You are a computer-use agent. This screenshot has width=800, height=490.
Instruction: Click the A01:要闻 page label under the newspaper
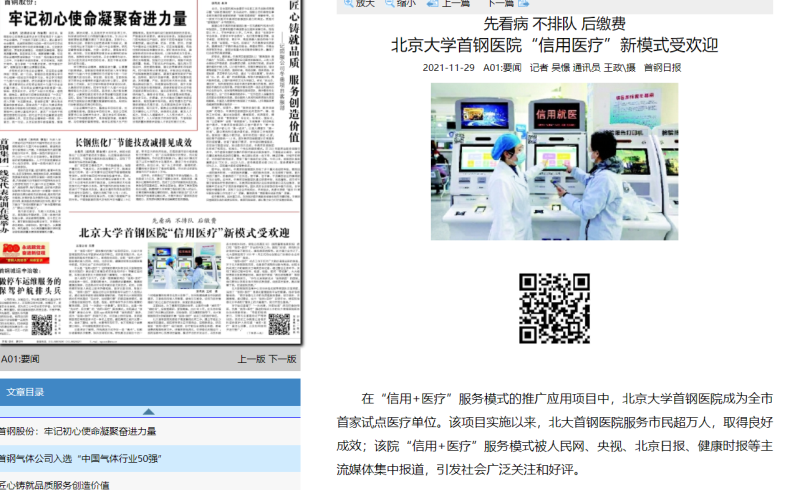[20, 359]
